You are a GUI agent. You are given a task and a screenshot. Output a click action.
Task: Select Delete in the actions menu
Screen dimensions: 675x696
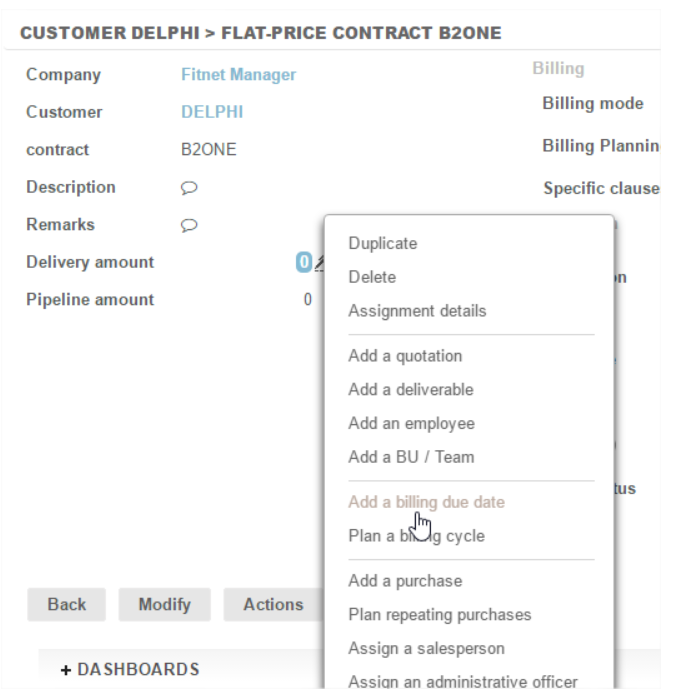pos(372,277)
